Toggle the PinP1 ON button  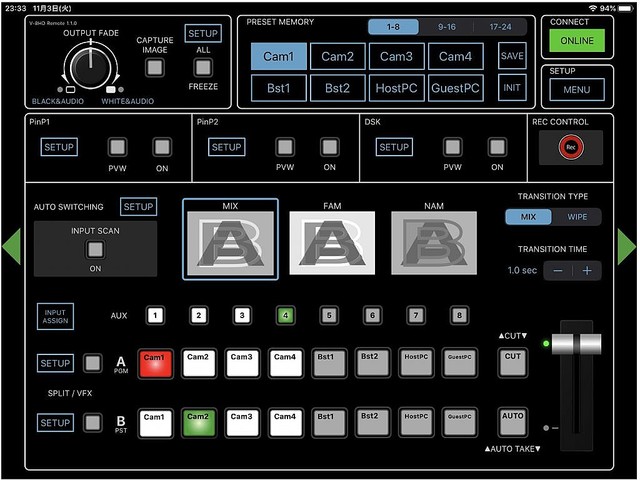coord(161,147)
